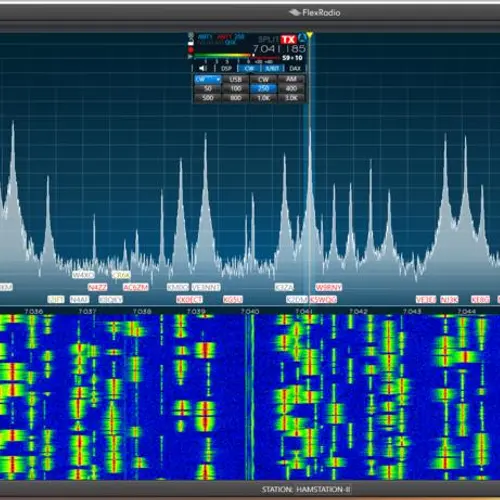
Task: Choose the 500 Hz filter preset
Action: pyautogui.click(x=207, y=98)
